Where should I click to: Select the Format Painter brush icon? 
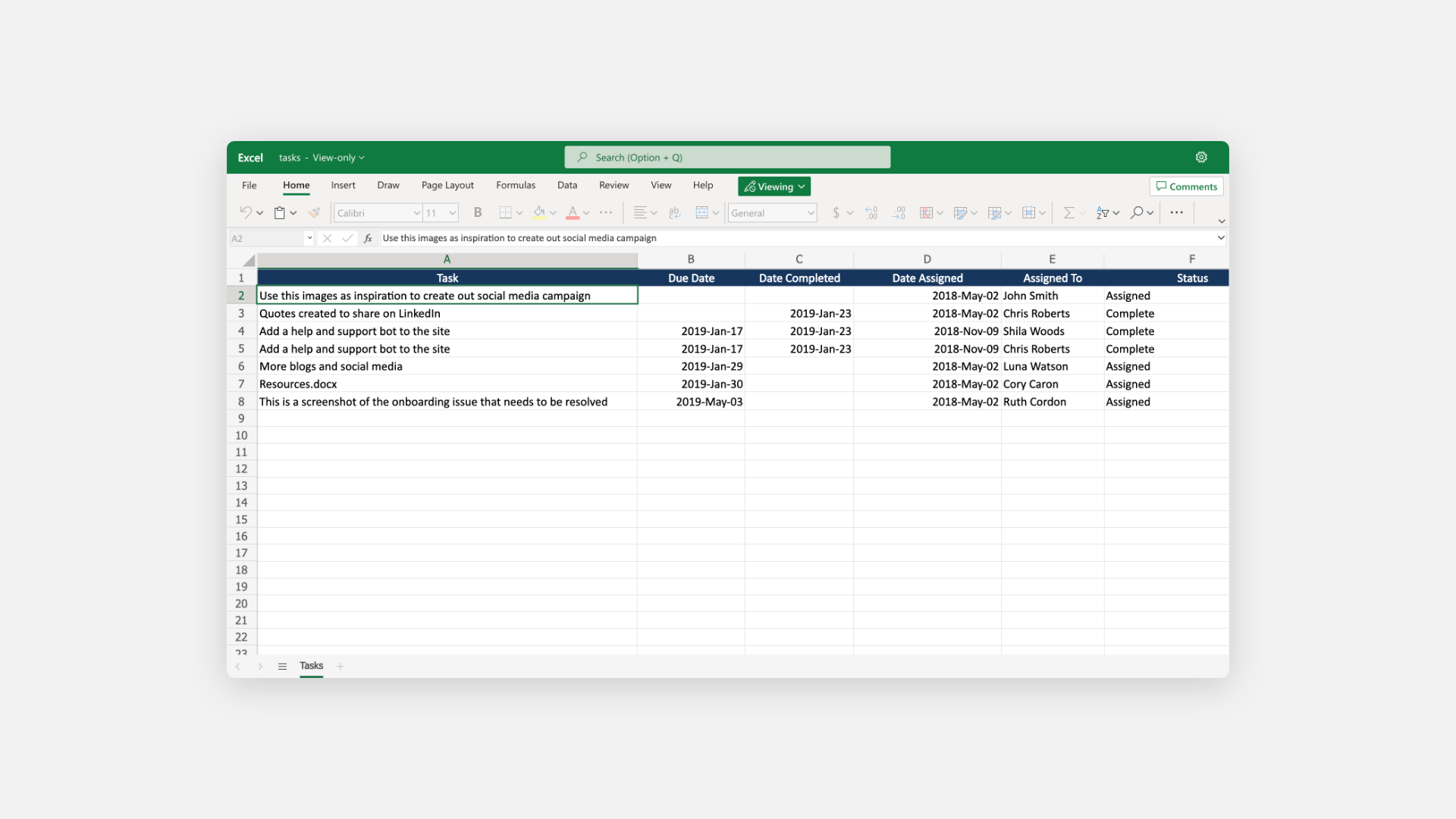tap(314, 213)
